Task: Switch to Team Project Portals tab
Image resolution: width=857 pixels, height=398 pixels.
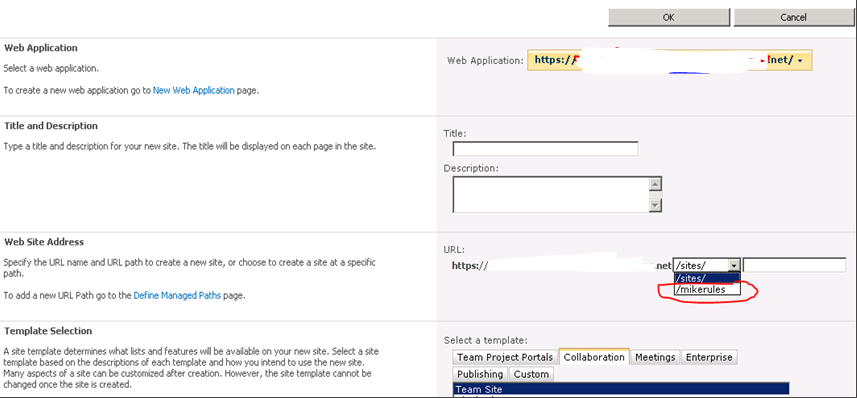Action: (505, 357)
